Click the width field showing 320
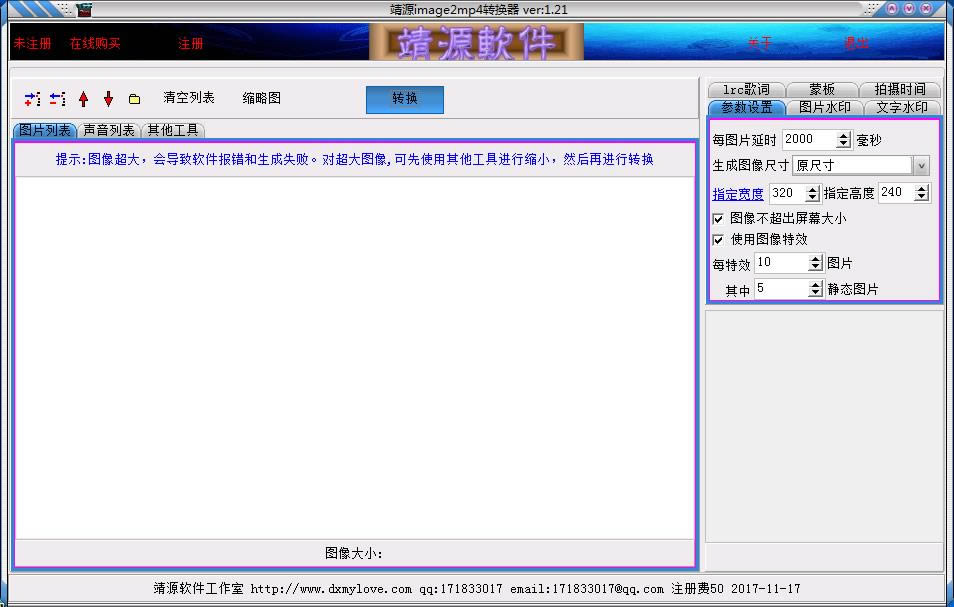Screen dimensions: 954x607 point(787,193)
